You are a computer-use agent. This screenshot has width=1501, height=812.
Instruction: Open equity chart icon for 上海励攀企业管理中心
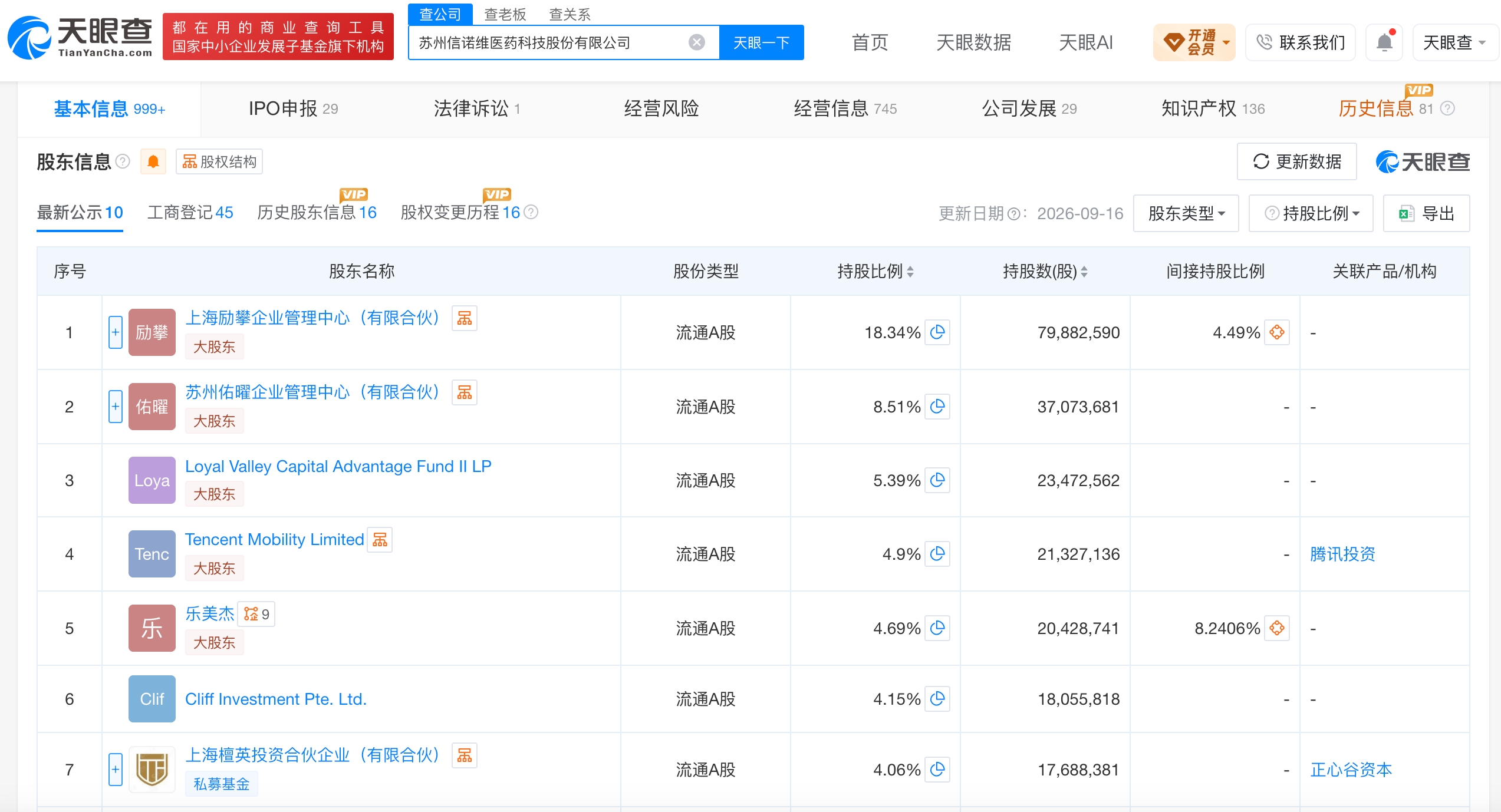tap(465, 318)
